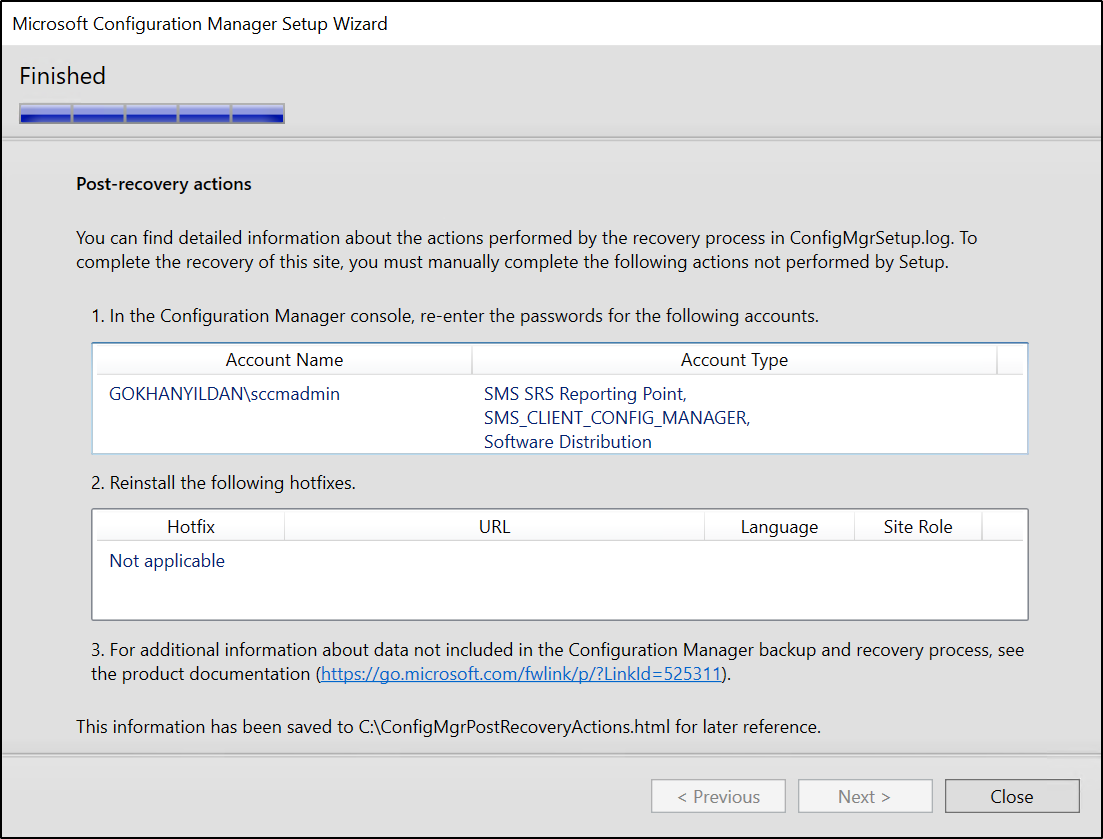Click the SMS SRS Reporting Point text
Viewport: 1103px width, 839px height.
(585, 394)
